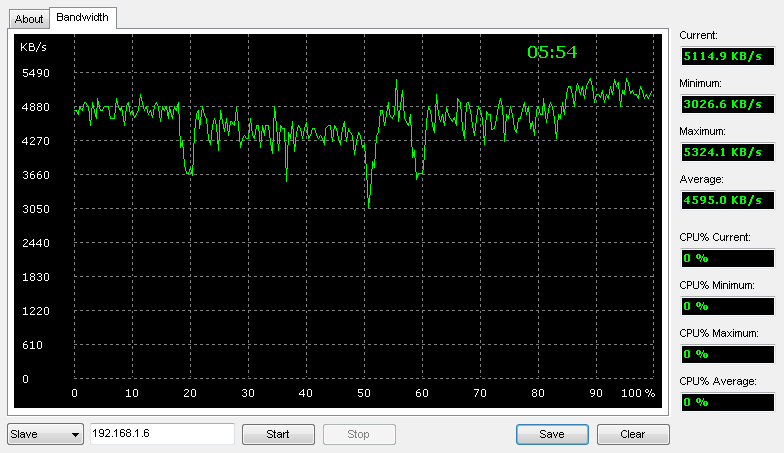Click the IP address field 192.168.1.6

tap(162, 434)
